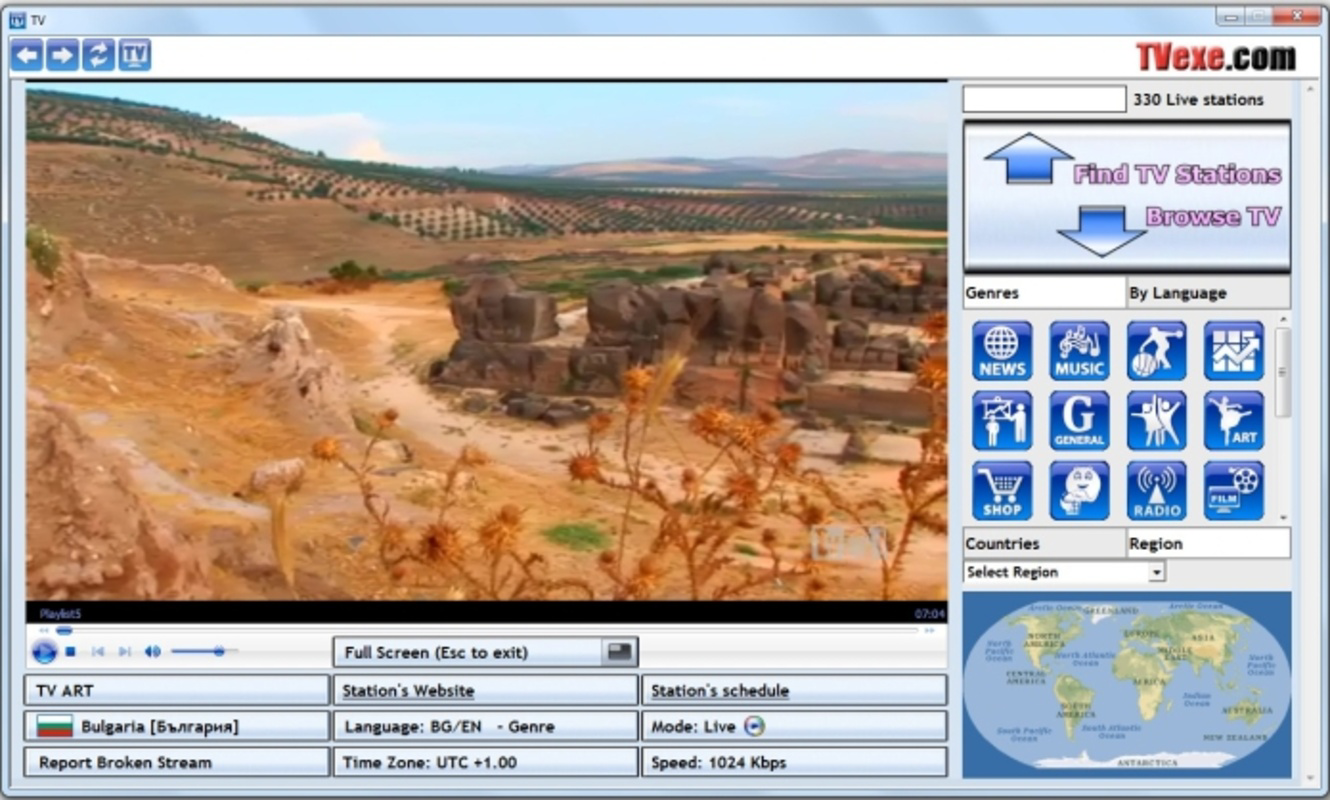Select the sports genre icon with bowler

pos(1157,351)
